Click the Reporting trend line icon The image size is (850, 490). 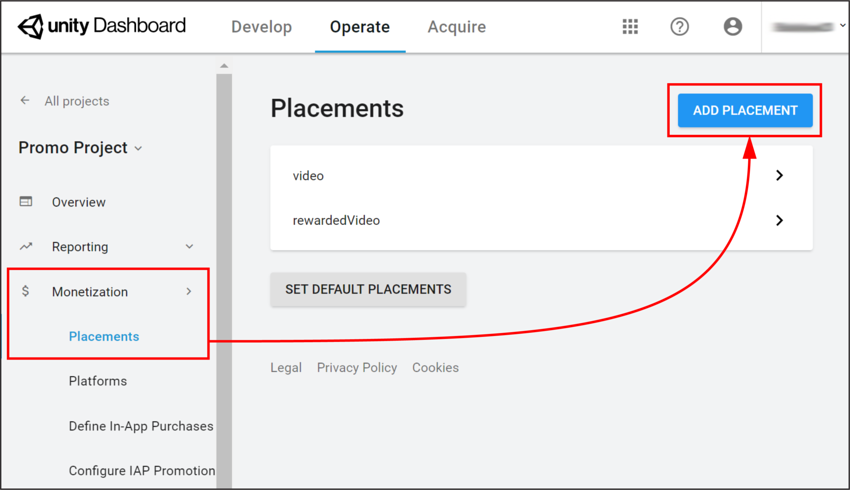pos(26,247)
